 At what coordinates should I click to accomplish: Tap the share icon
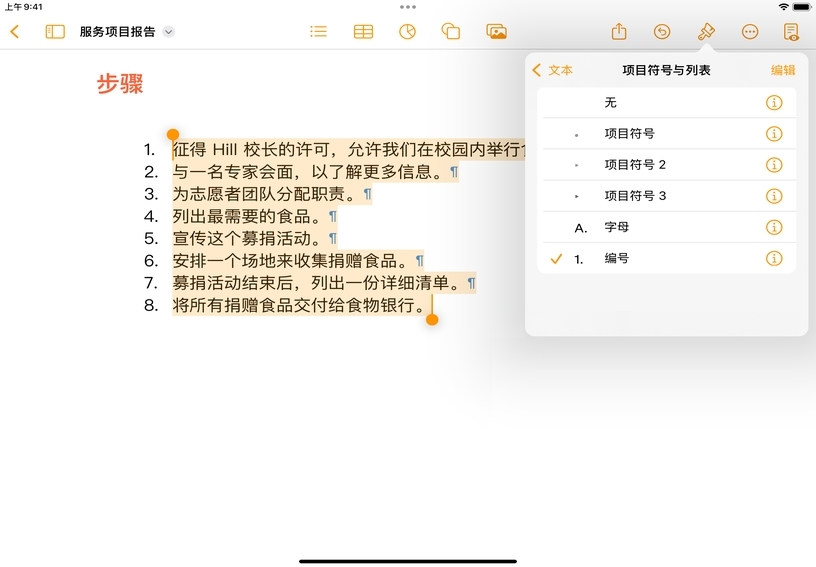click(x=619, y=31)
